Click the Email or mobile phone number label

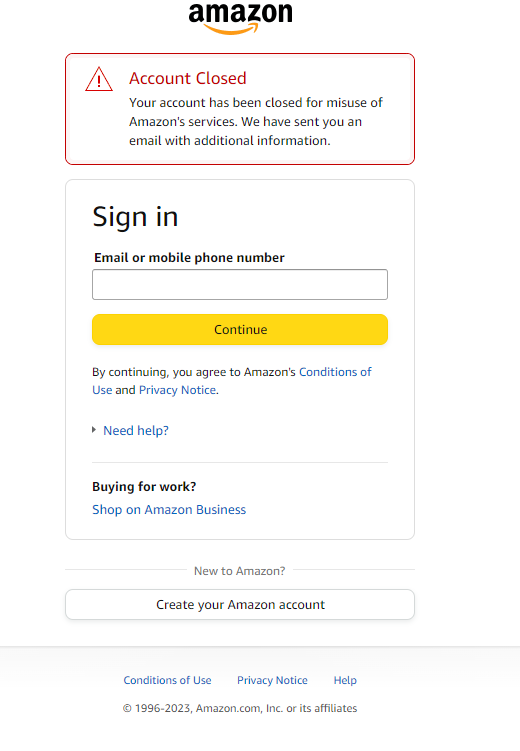click(189, 258)
